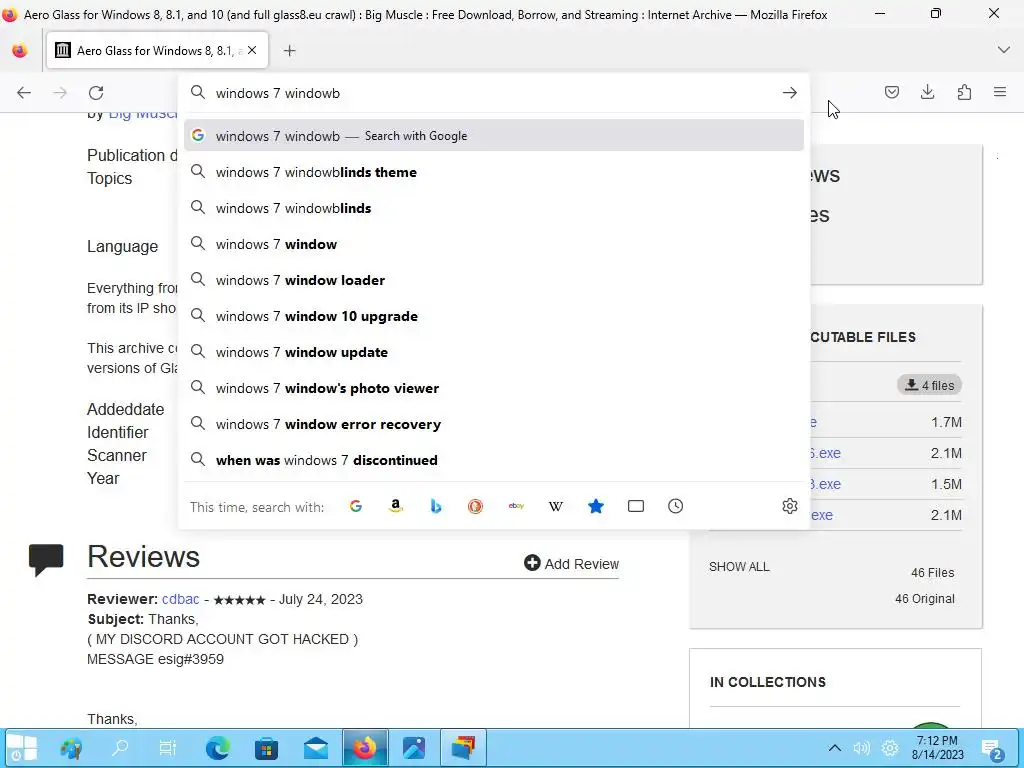Go back to previous page
Viewport: 1024px width, 768px height.
(24, 93)
